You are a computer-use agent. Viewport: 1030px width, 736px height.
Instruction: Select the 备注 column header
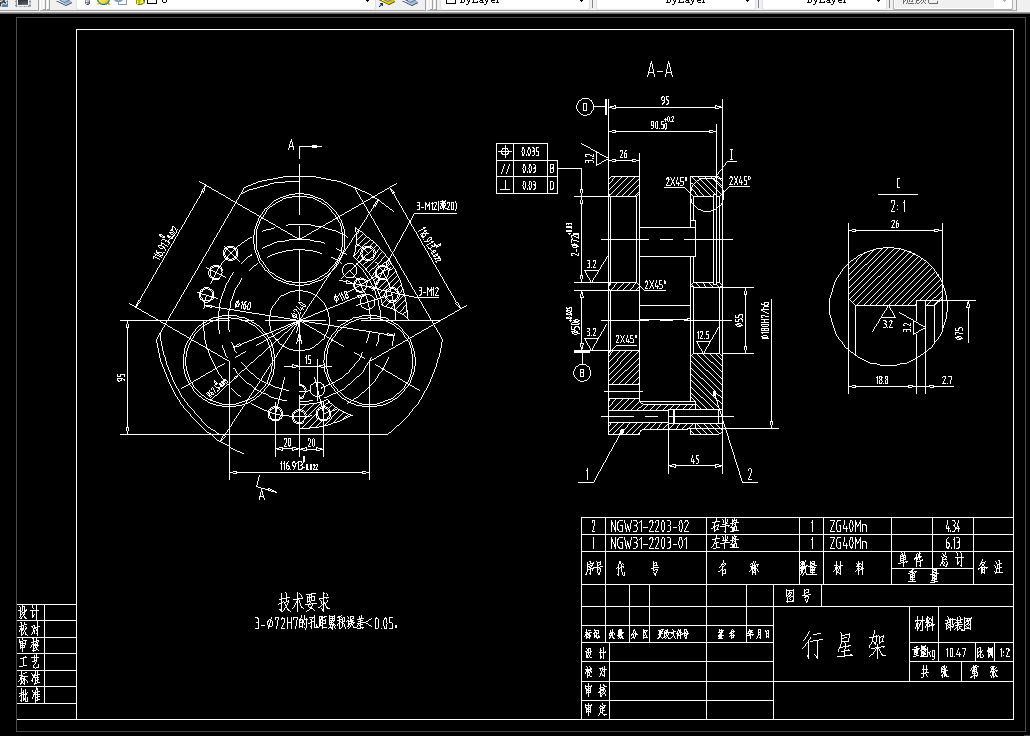(991, 567)
